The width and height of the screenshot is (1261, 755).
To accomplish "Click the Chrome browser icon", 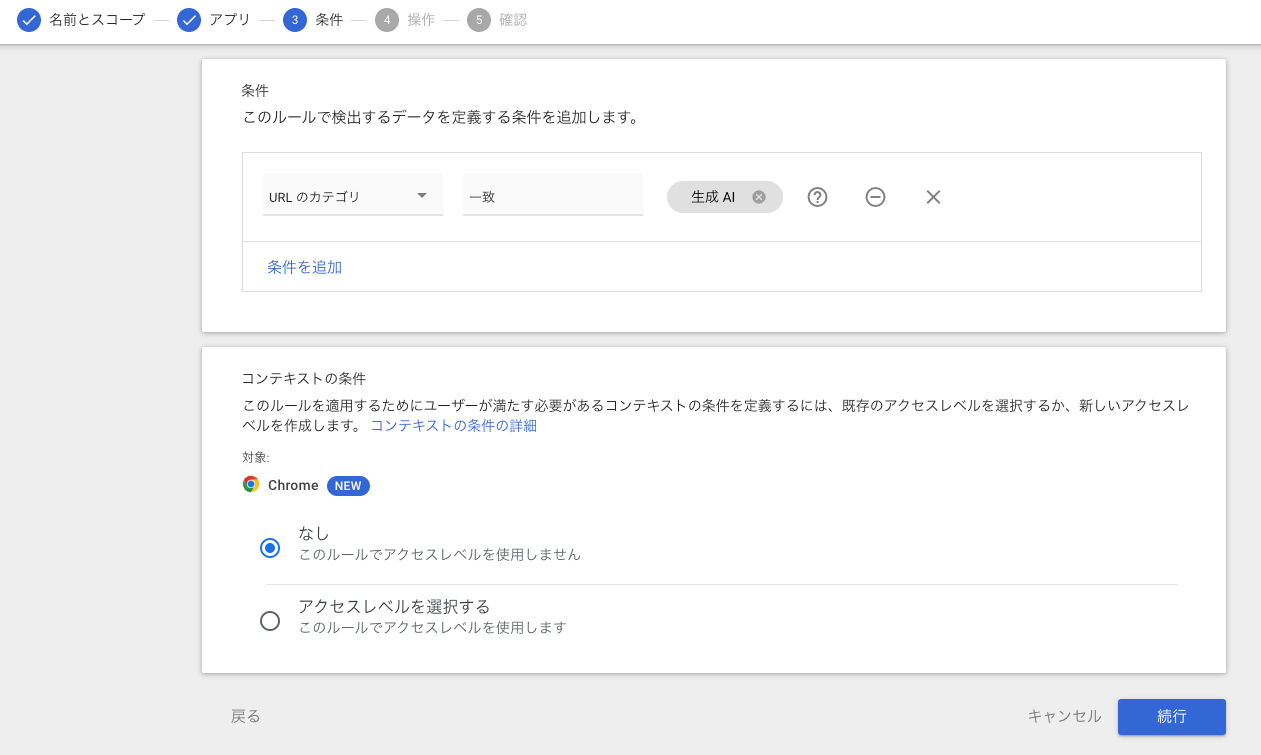I will click(x=250, y=484).
